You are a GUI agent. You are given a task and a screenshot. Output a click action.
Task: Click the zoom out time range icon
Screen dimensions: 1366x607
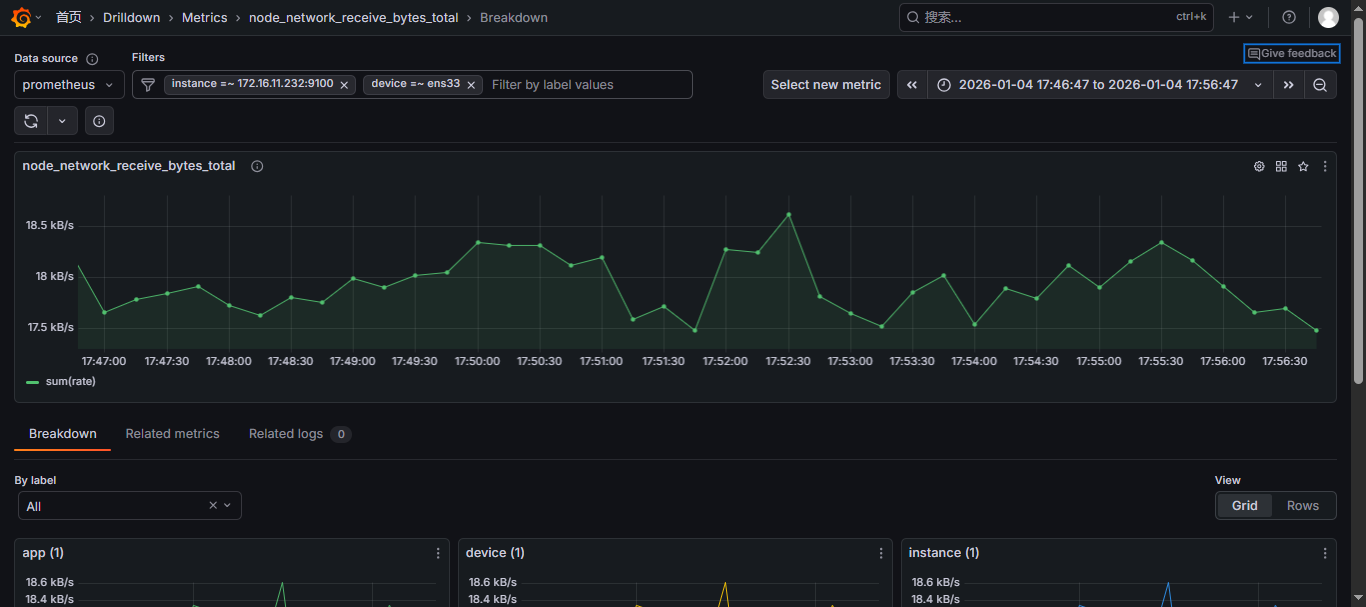pyautogui.click(x=1320, y=85)
